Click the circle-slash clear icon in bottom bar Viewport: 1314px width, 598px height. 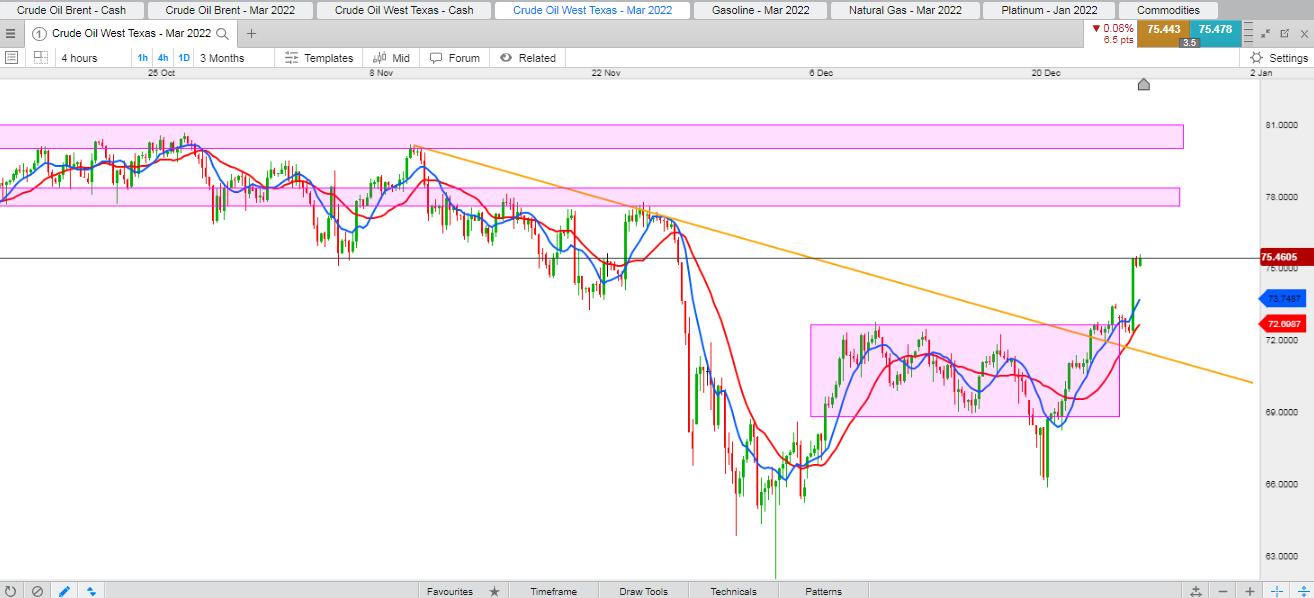click(38, 591)
